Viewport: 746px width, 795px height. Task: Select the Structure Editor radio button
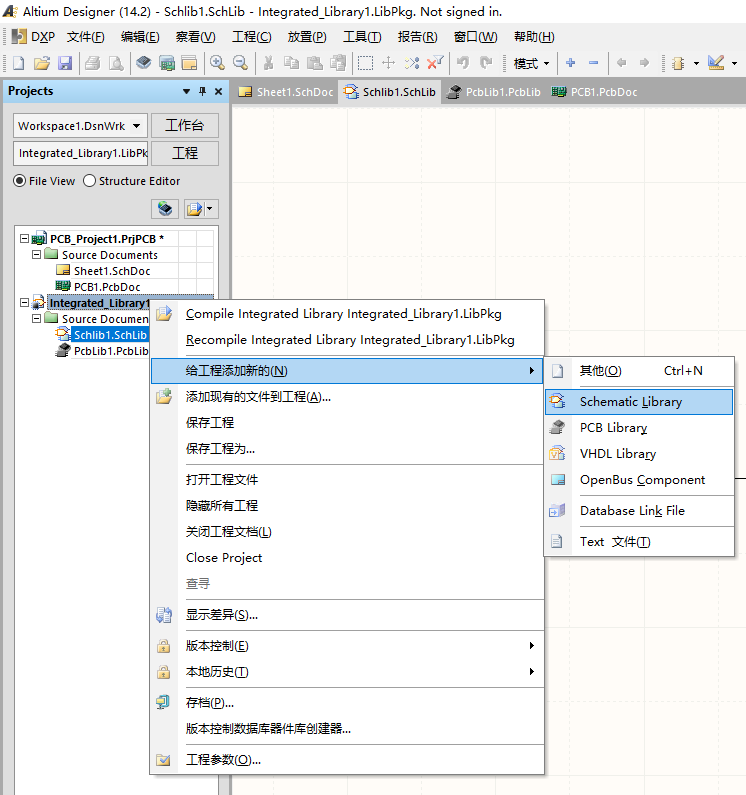point(89,181)
